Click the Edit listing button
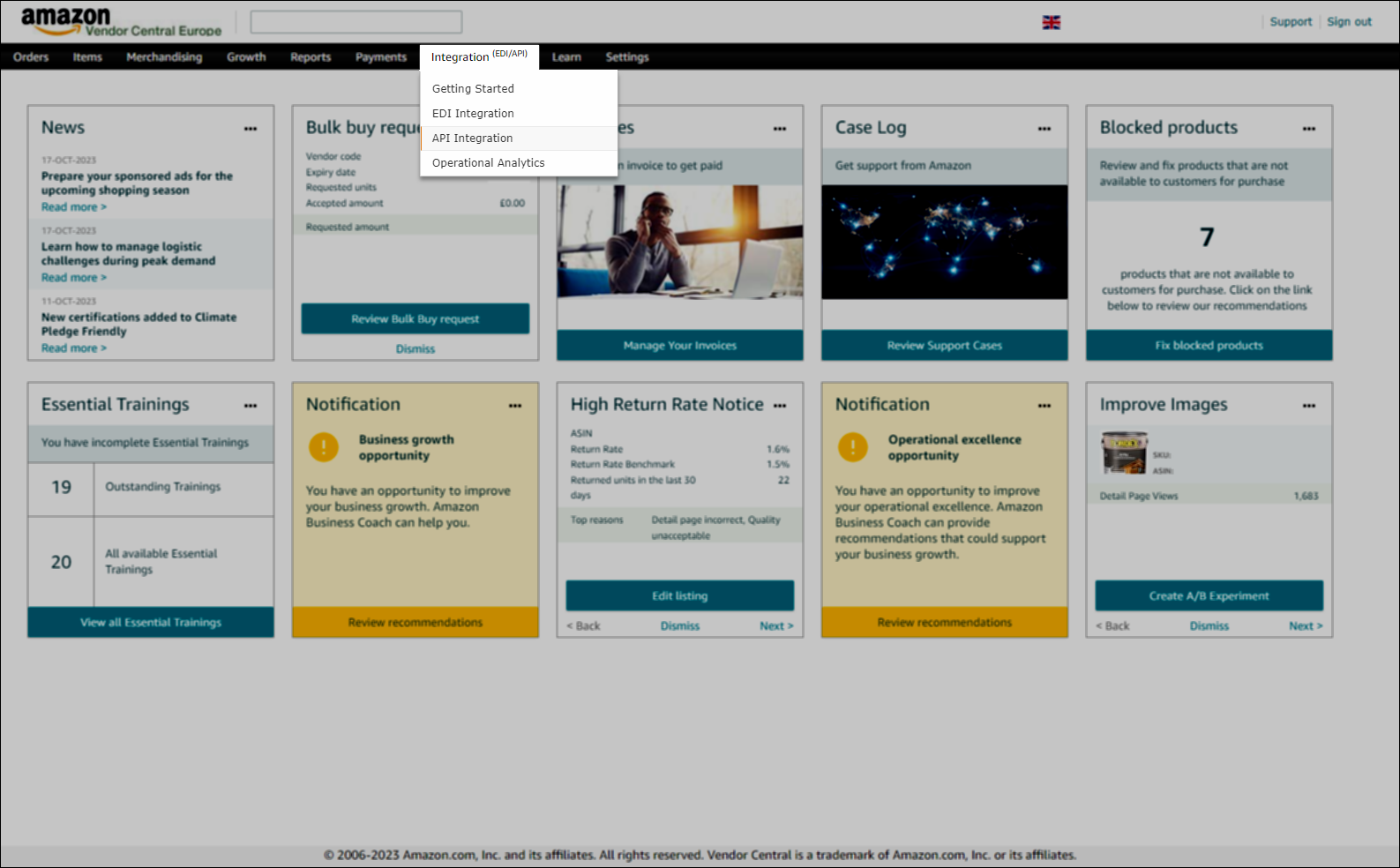Viewport: 1400px width, 868px height. [680, 596]
